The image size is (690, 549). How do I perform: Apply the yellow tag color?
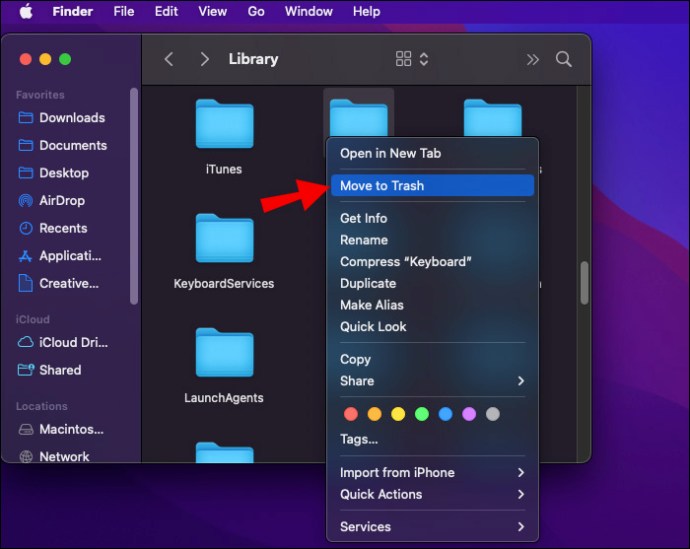point(398,414)
